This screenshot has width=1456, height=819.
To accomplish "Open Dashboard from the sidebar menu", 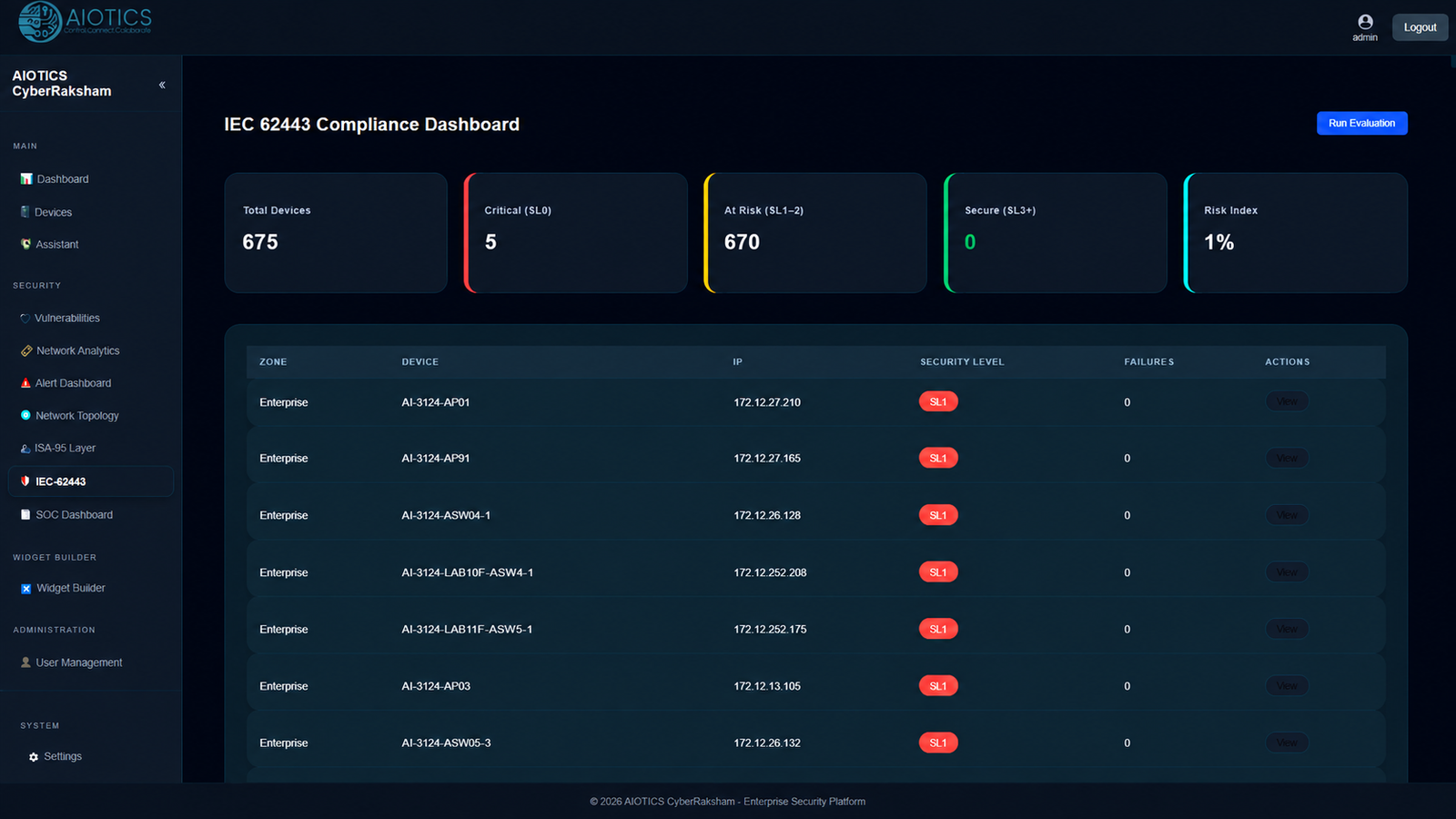I will pos(91,179).
